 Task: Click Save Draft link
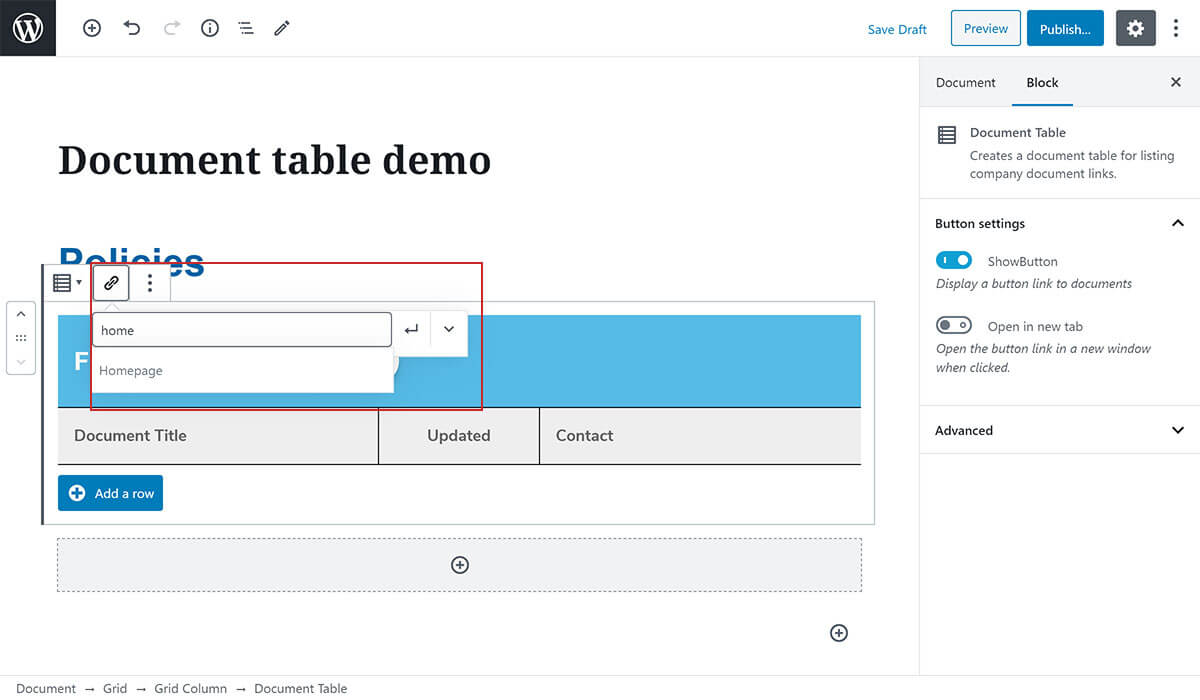(x=897, y=29)
